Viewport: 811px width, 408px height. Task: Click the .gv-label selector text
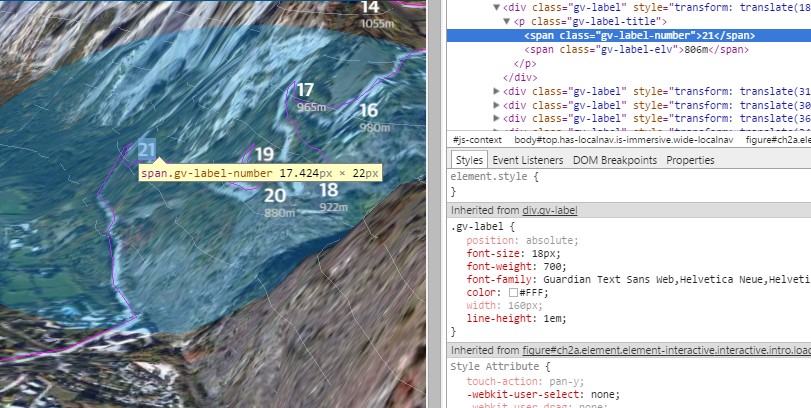[x=479, y=227]
